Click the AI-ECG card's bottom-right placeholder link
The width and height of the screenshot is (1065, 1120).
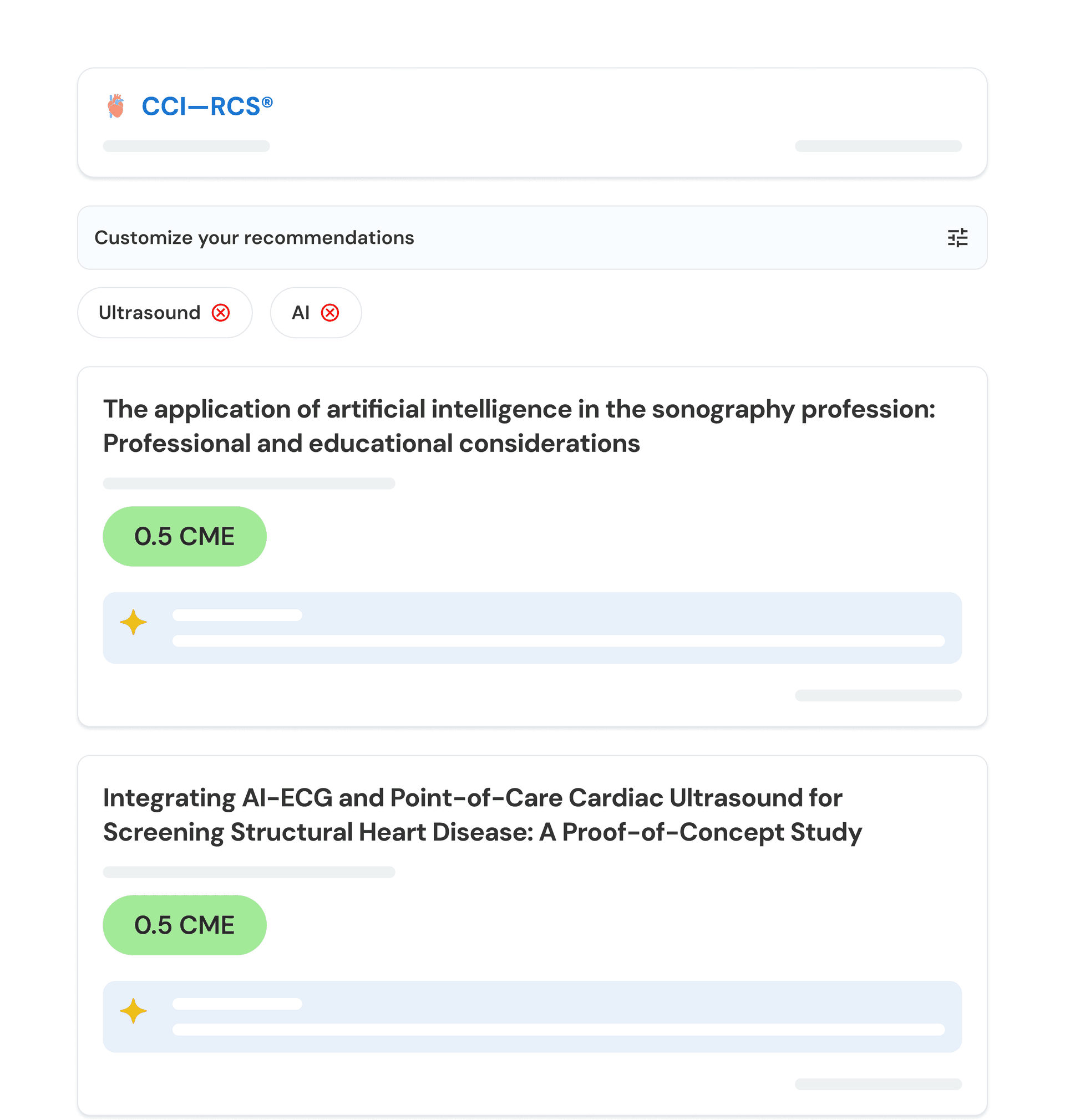click(878, 1085)
